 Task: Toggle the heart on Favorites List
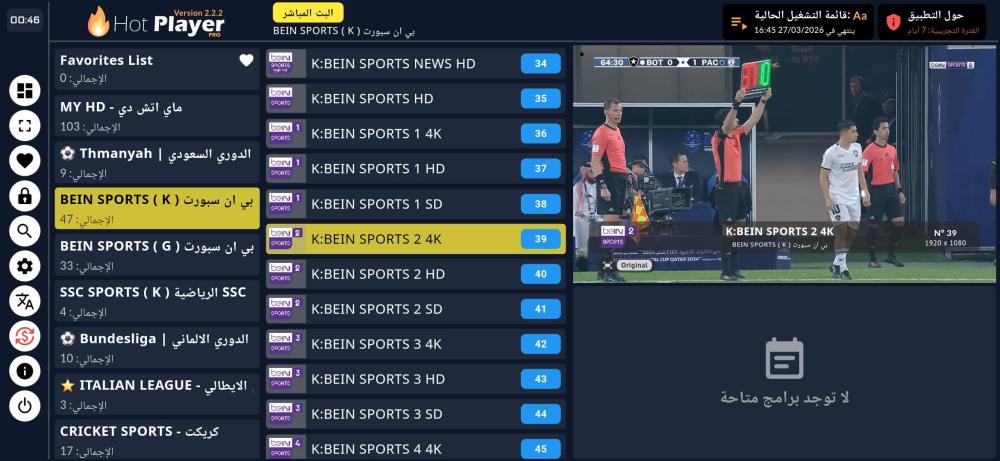tap(246, 60)
